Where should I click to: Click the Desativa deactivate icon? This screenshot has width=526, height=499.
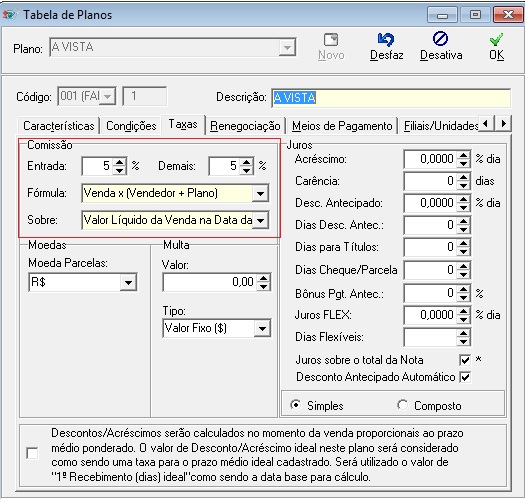(x=440, y=39)
